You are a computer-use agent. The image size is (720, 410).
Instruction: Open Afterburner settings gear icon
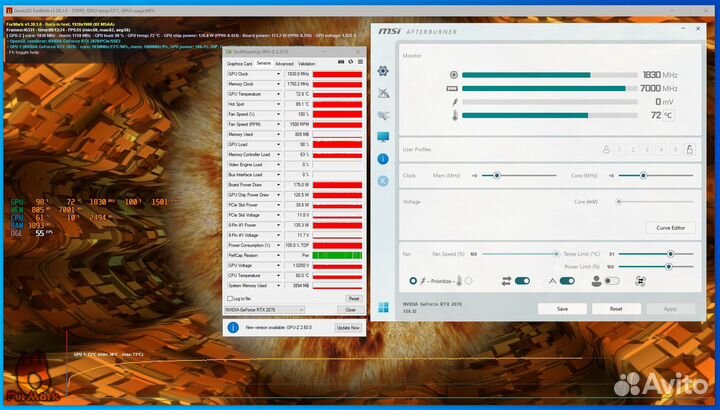383,71
